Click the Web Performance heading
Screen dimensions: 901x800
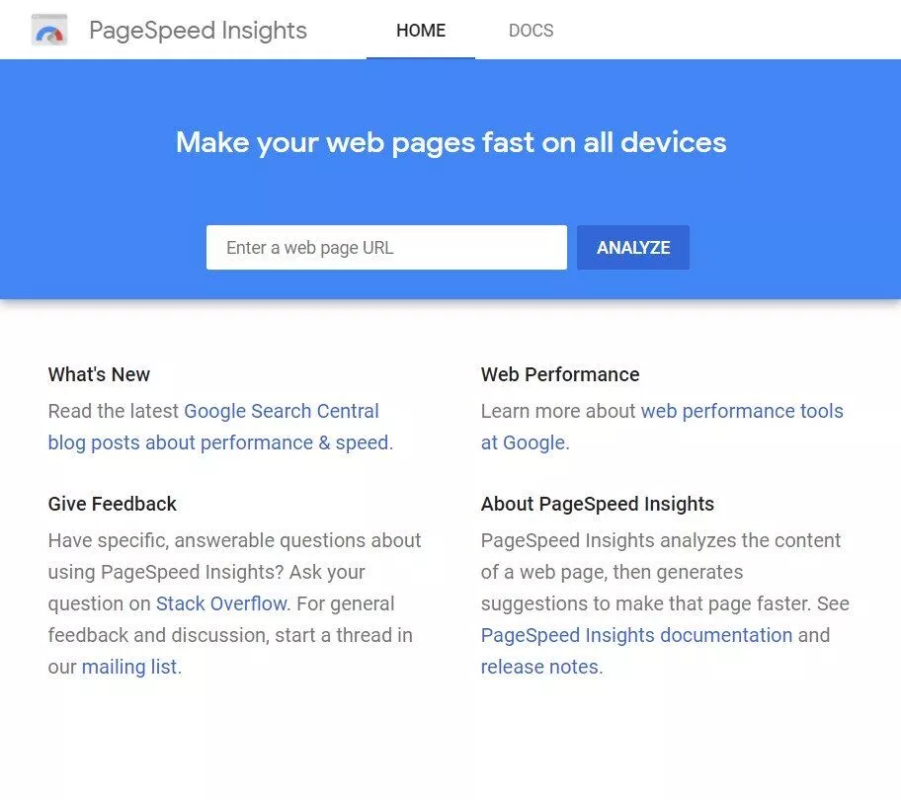pos(560,375)
